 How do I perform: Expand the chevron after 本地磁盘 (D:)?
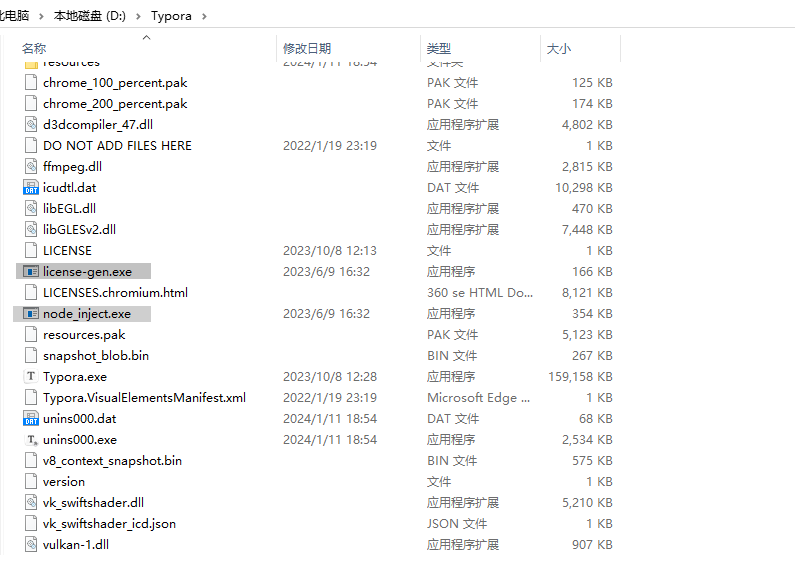pyautogui.click(x=138, y=16)
